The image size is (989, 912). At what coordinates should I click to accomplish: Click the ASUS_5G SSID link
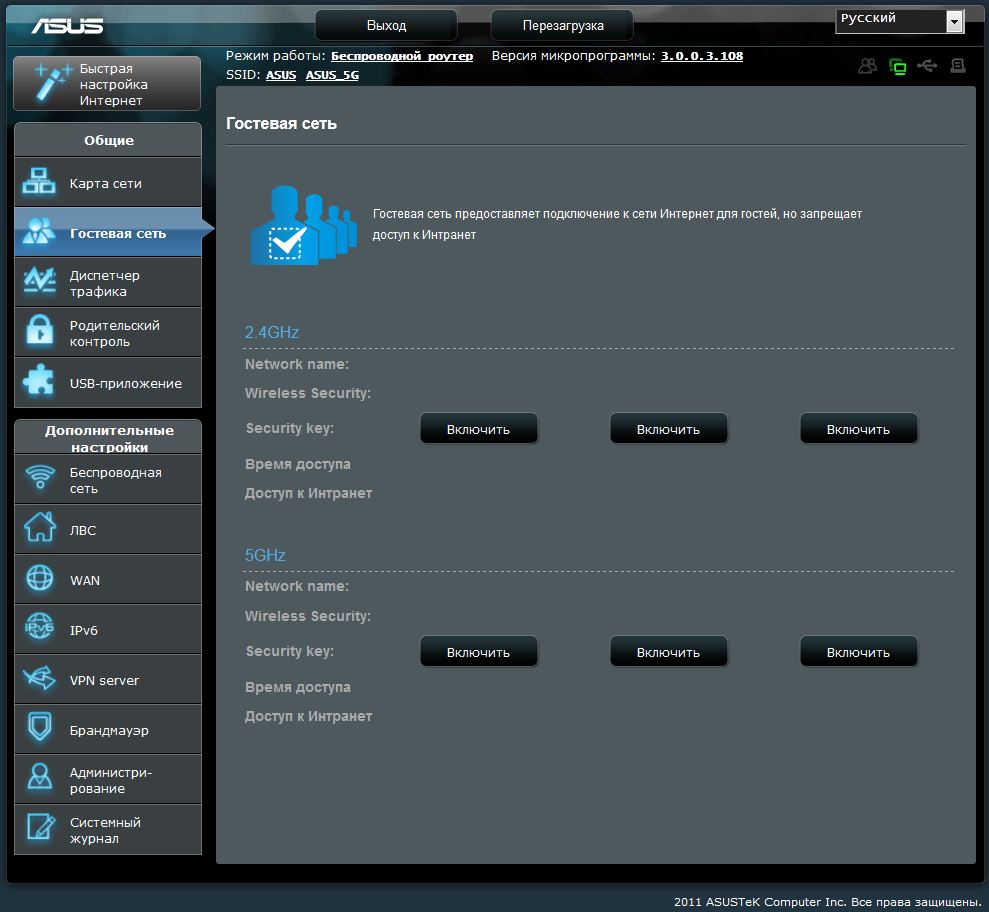[332, 75]
